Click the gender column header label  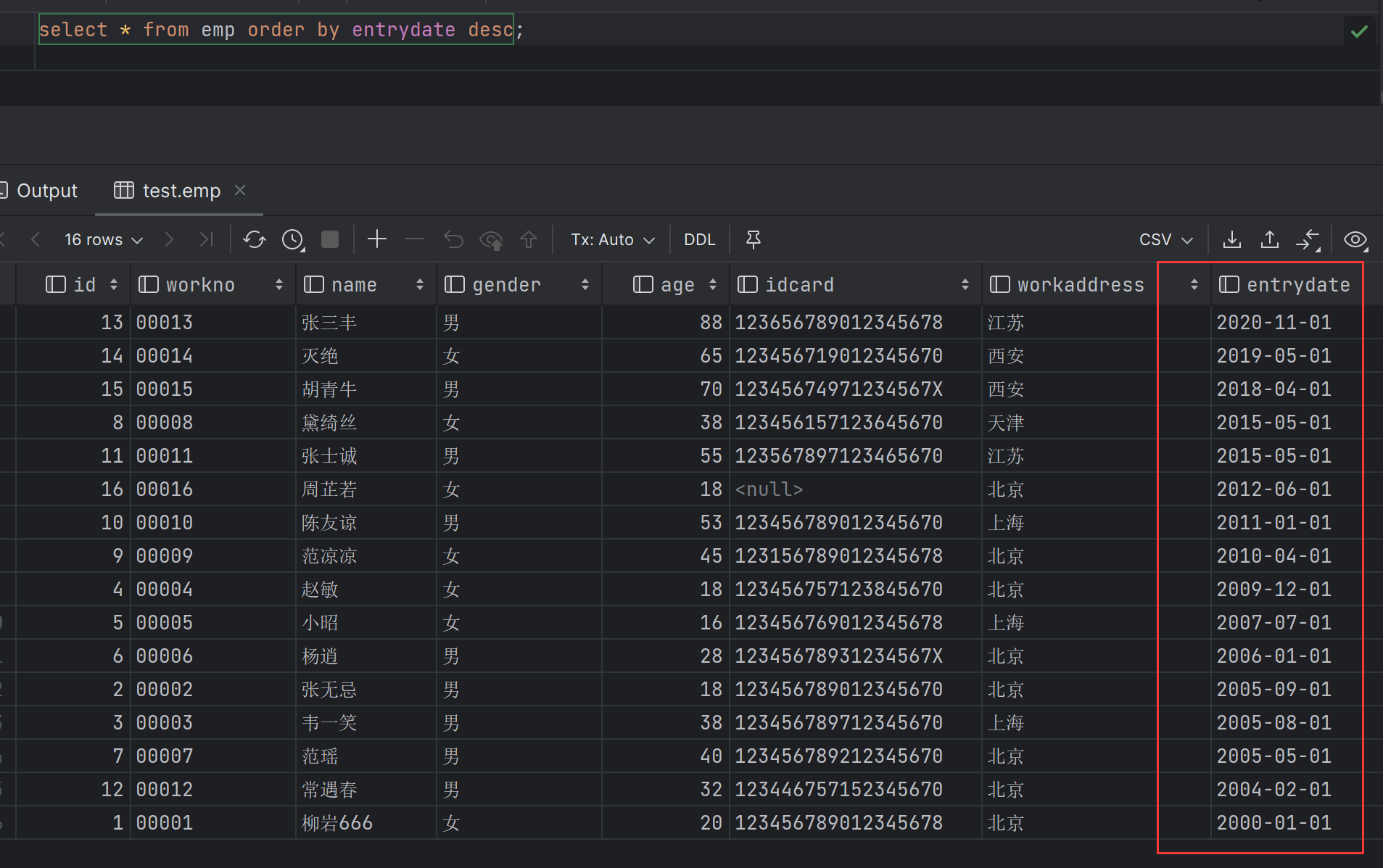506,284
